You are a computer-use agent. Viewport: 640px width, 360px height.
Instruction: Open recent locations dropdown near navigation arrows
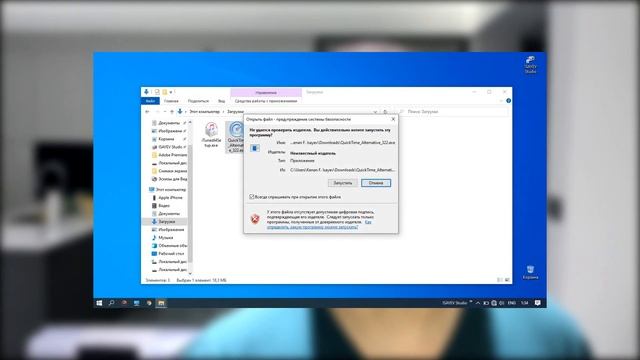pyautogui.click(x=165, y=111)
